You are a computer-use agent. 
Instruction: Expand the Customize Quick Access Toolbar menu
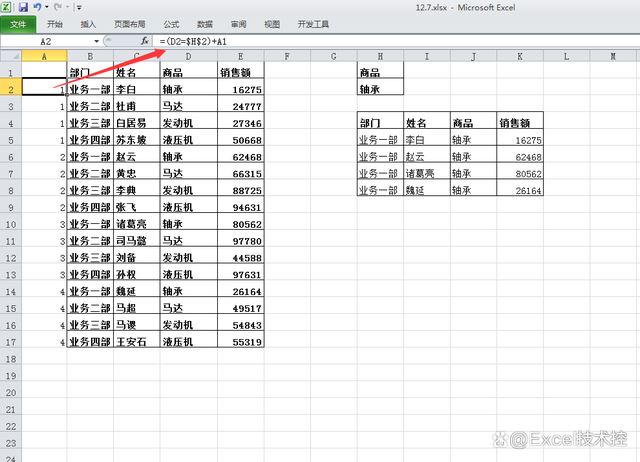coord(79,7)
